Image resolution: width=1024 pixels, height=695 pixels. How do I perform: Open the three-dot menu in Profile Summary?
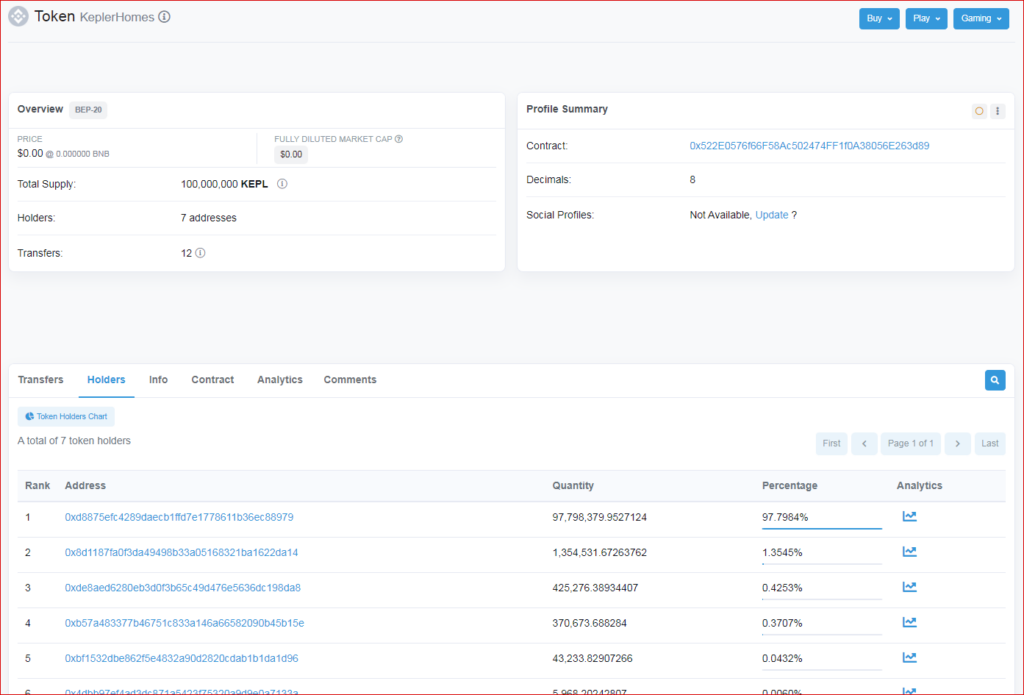point(997,111)
